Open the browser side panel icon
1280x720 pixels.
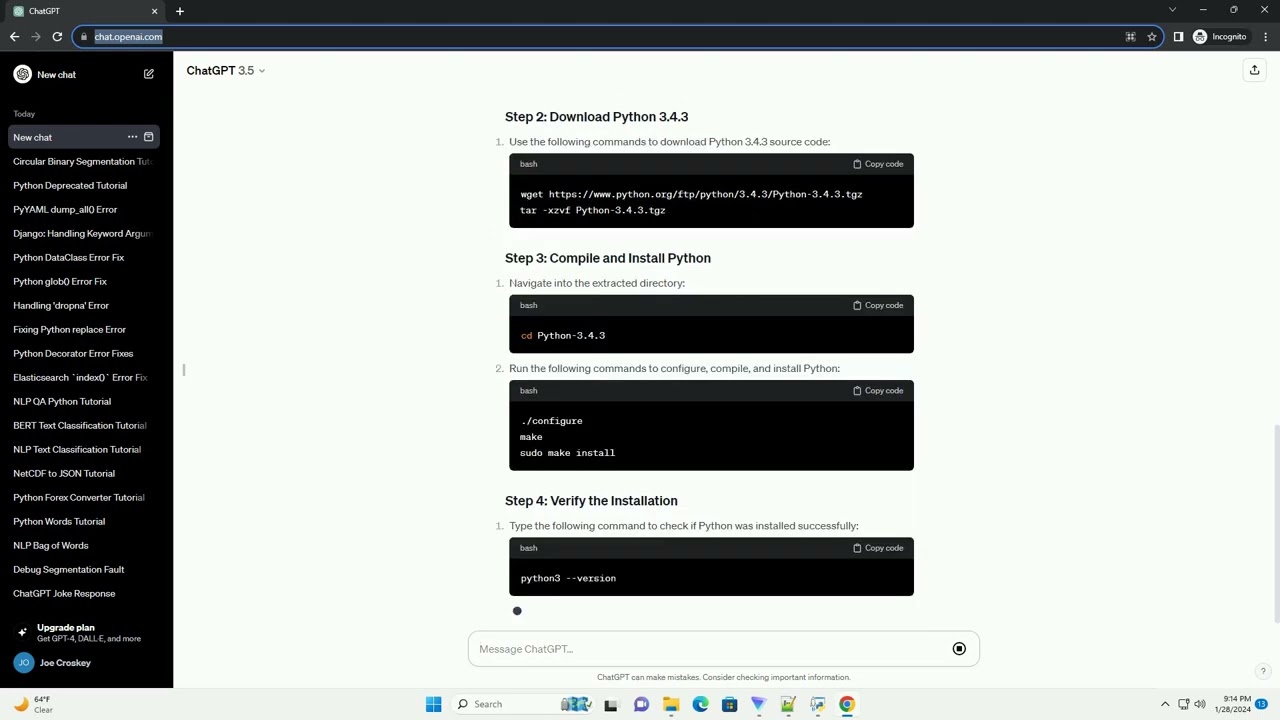[1178, 37]
